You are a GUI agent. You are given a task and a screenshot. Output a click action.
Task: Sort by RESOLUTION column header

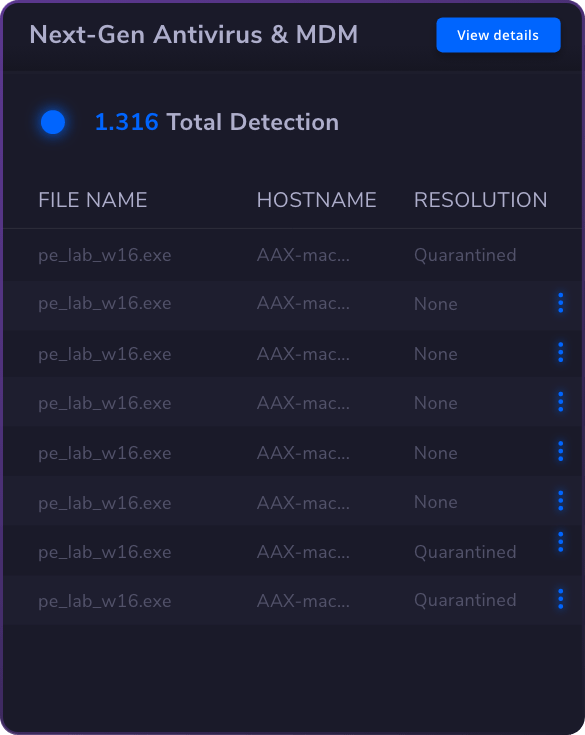480,200
